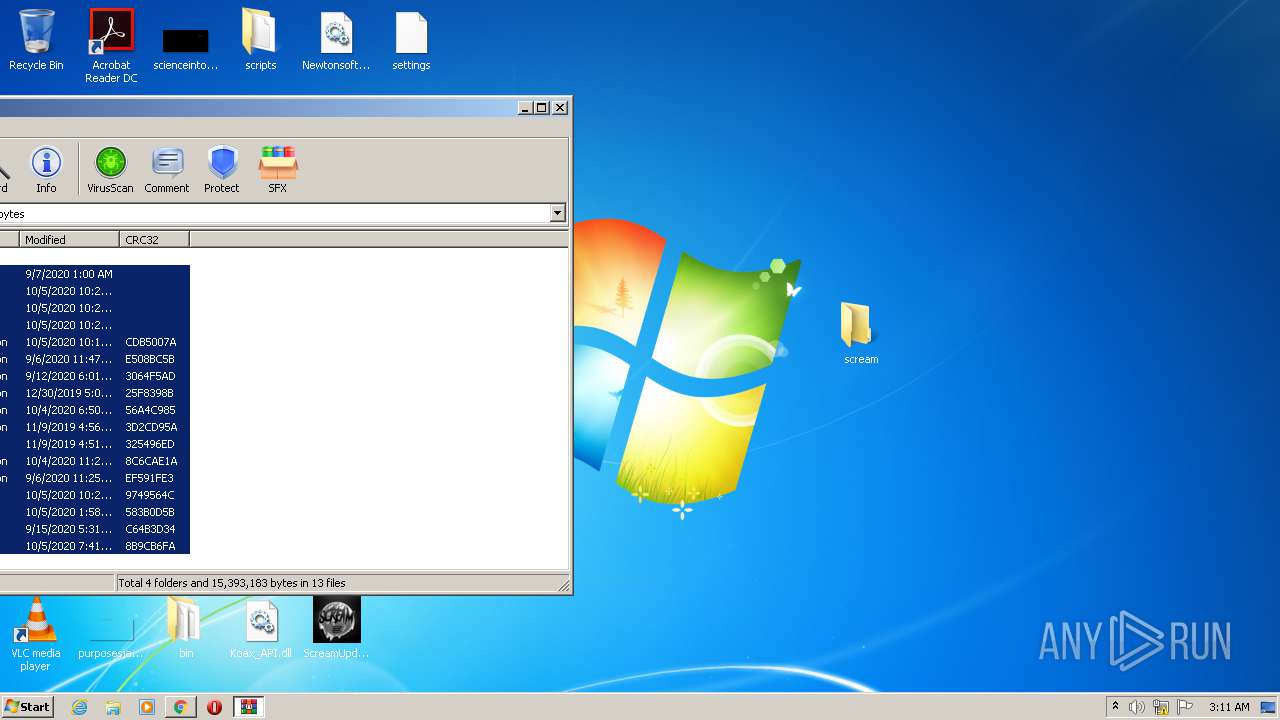1280x720 pixels.
Task: Sort files by CRC32 column
Action: click(x=154, y=240)
